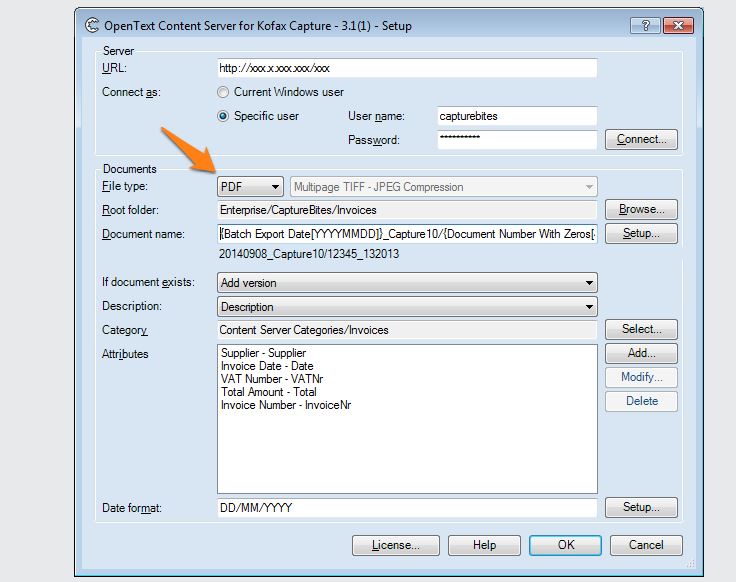Click the Kofax Capture app icon in title bar
The image size is (736, 582).
point(92,25)
